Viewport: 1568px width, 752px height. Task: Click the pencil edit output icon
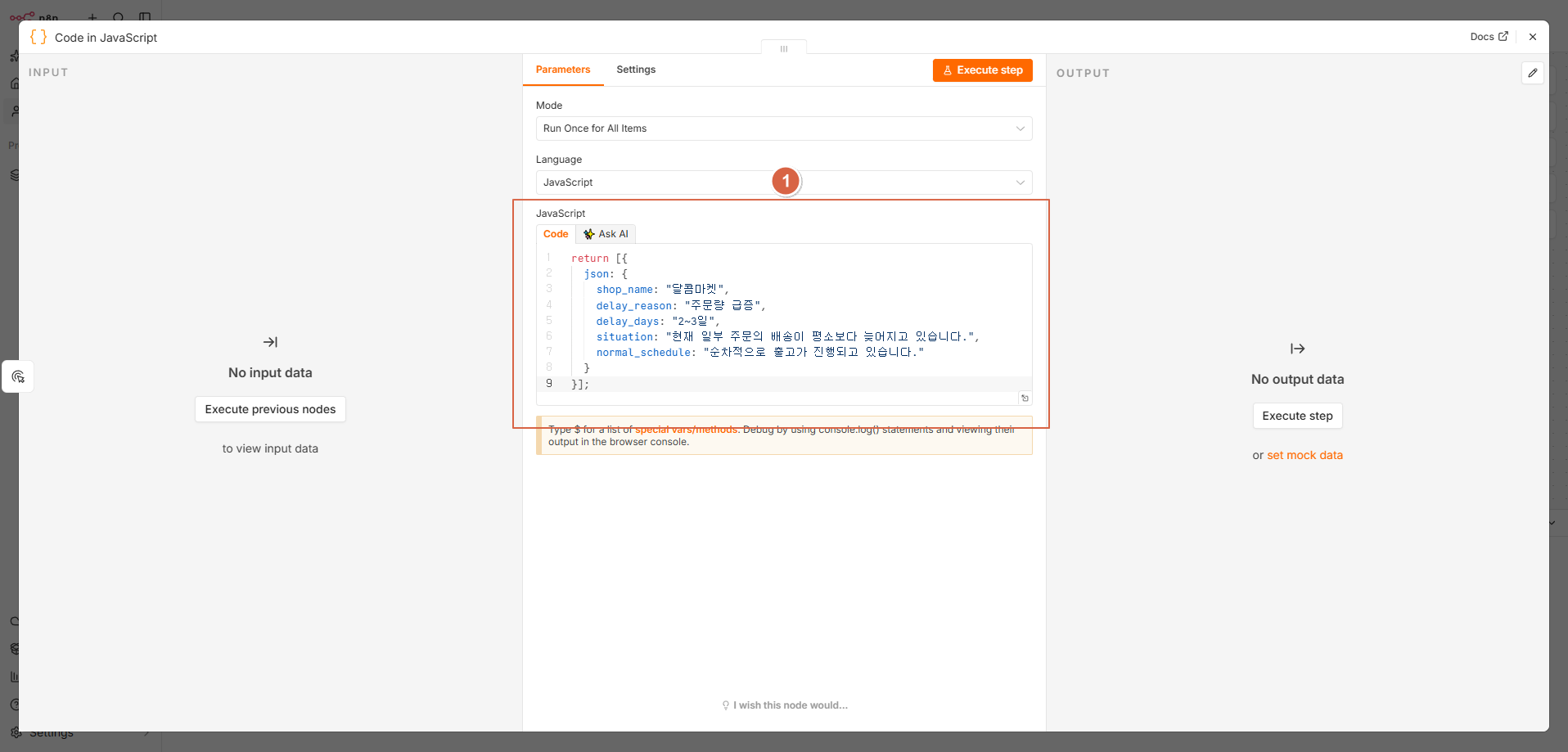1533,73
